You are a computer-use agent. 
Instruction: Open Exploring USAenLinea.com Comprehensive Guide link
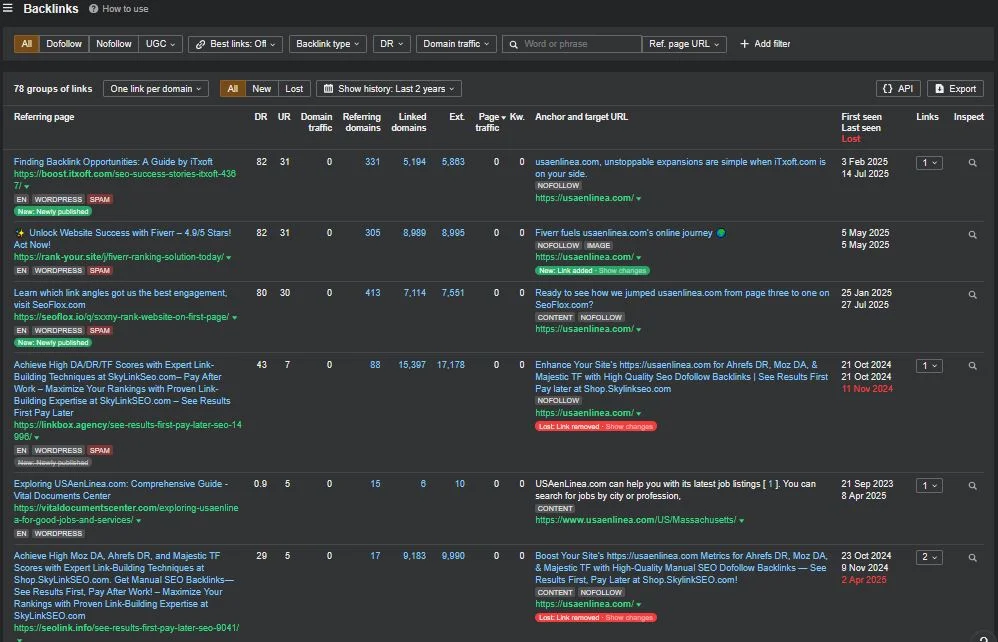point(121,490)
